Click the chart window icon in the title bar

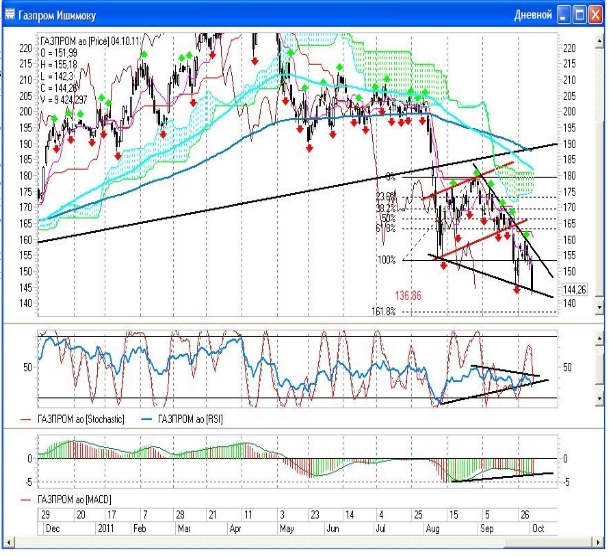coord(10,14)
